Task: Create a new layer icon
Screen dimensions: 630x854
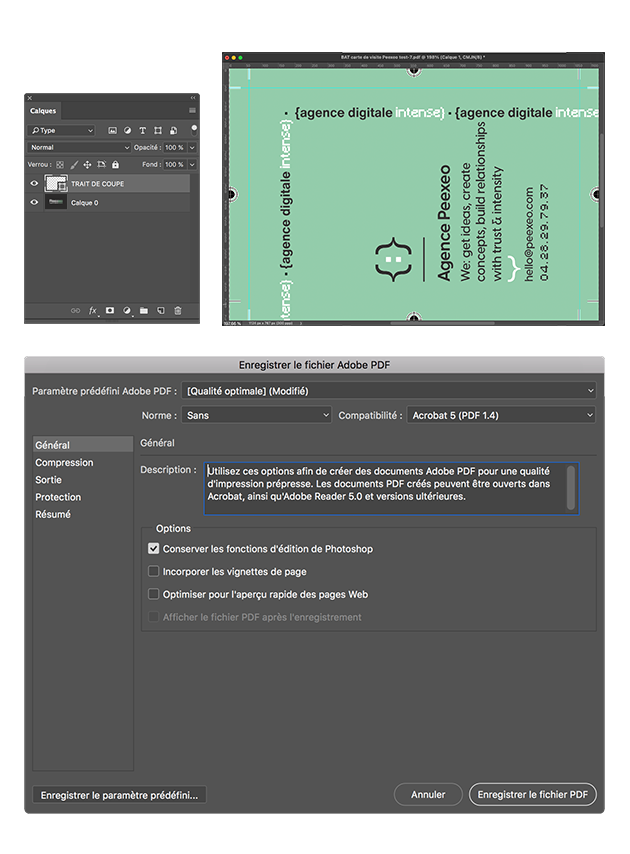Action: point(161,310)
